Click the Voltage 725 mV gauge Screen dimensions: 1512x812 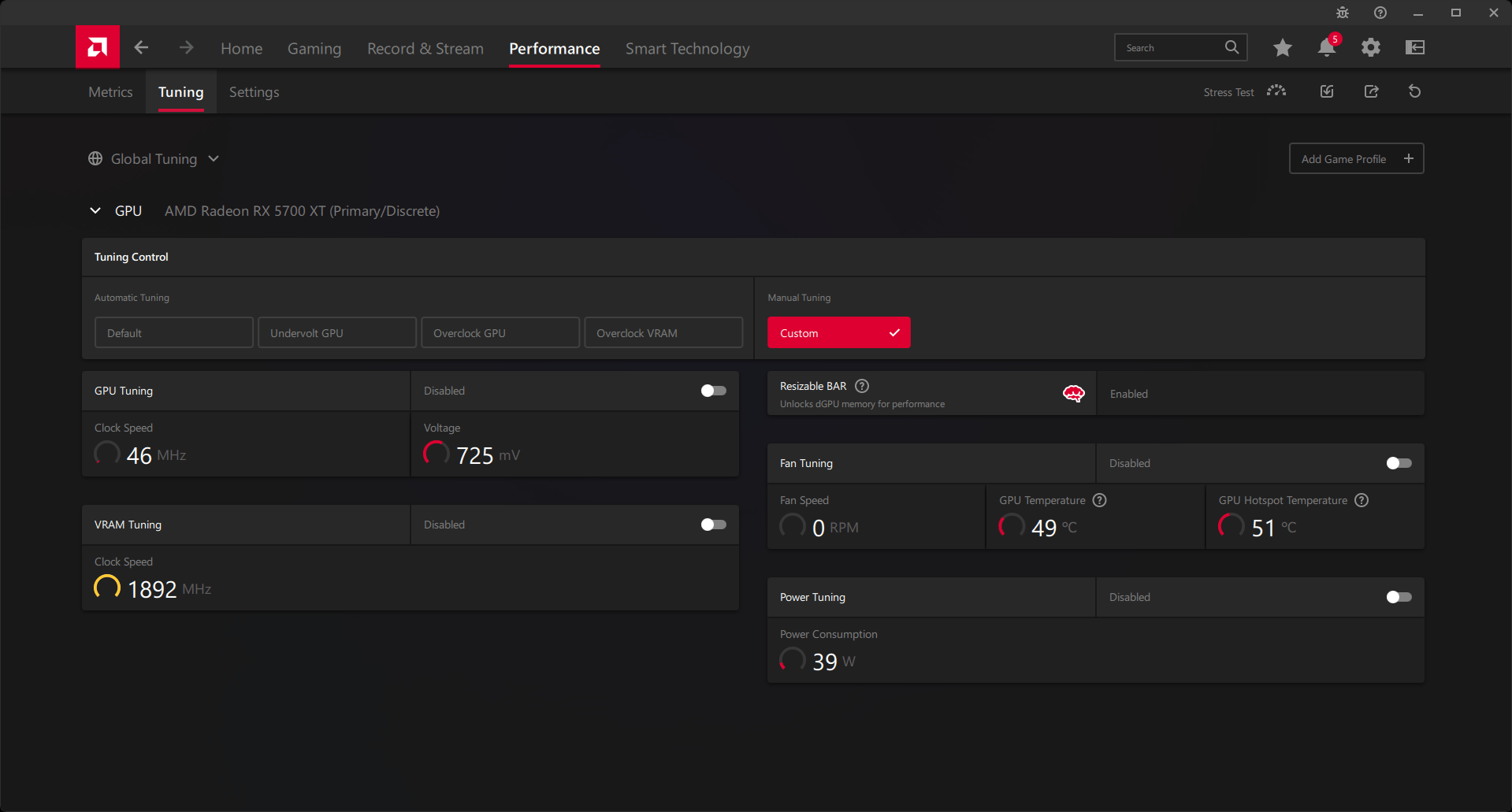click(437, 453)
